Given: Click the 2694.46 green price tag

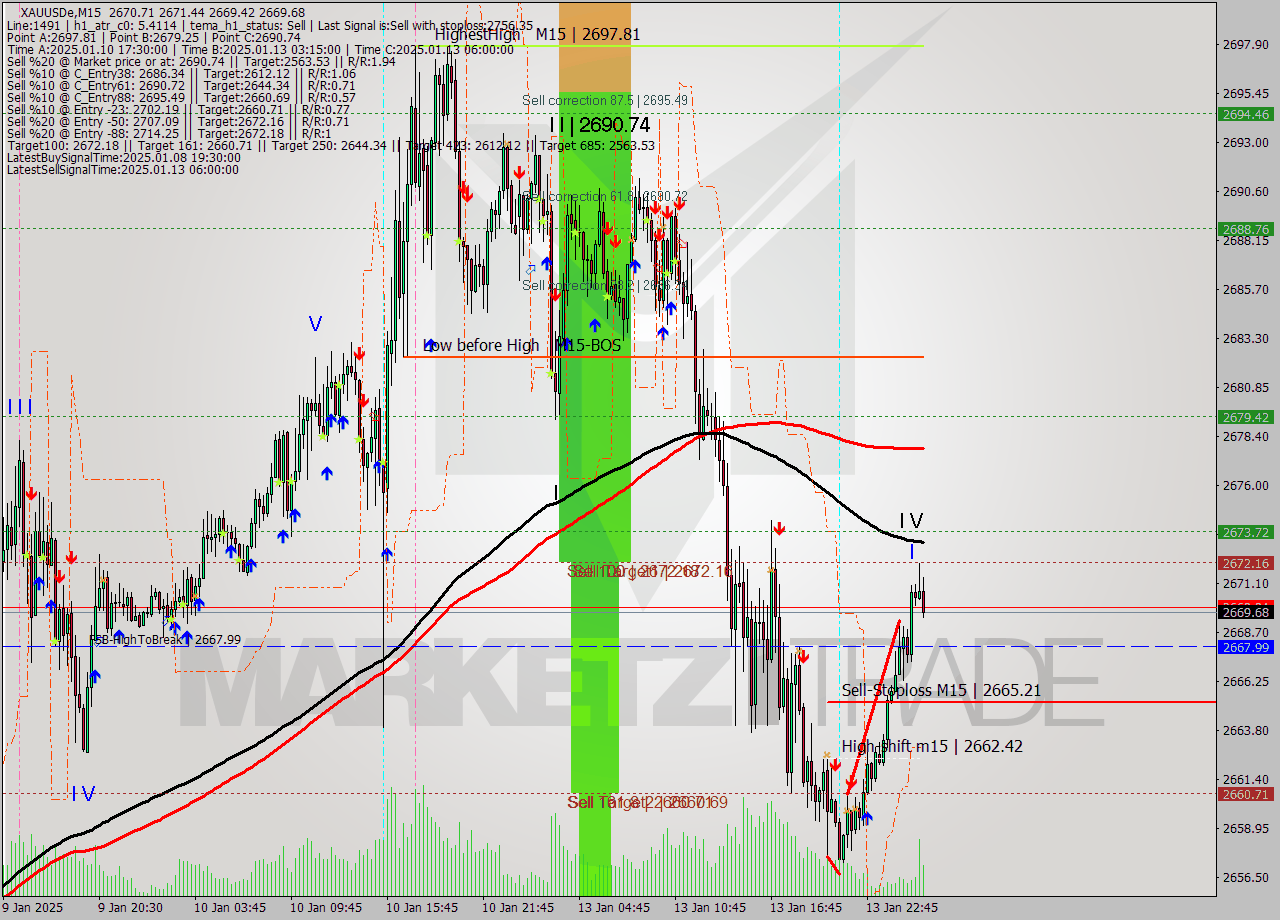Looking at the screenshot, I should (x=1245, y=114).
